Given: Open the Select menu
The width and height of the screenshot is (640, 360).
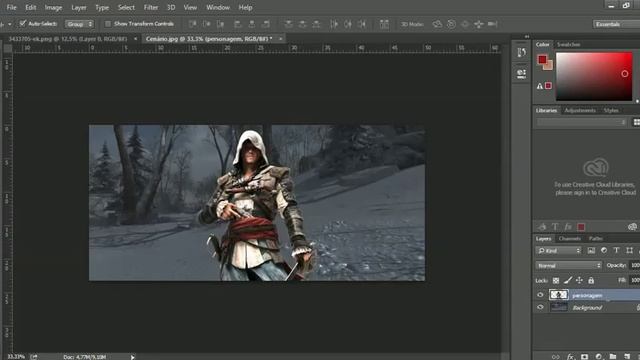Looking at the screenshot, I should coord(126,7).
